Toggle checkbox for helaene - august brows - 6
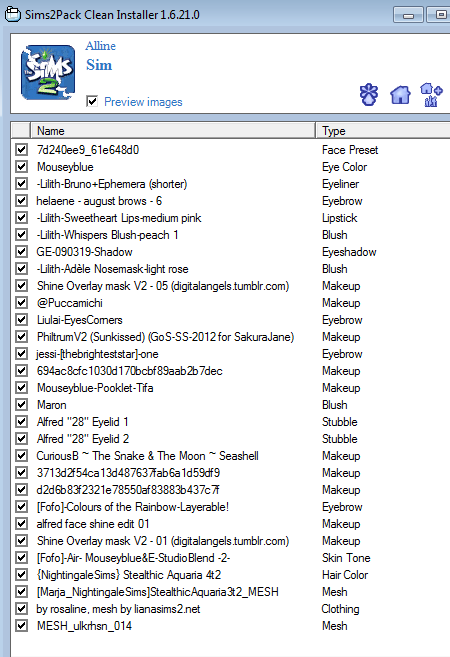 click(x=21, y=201)
